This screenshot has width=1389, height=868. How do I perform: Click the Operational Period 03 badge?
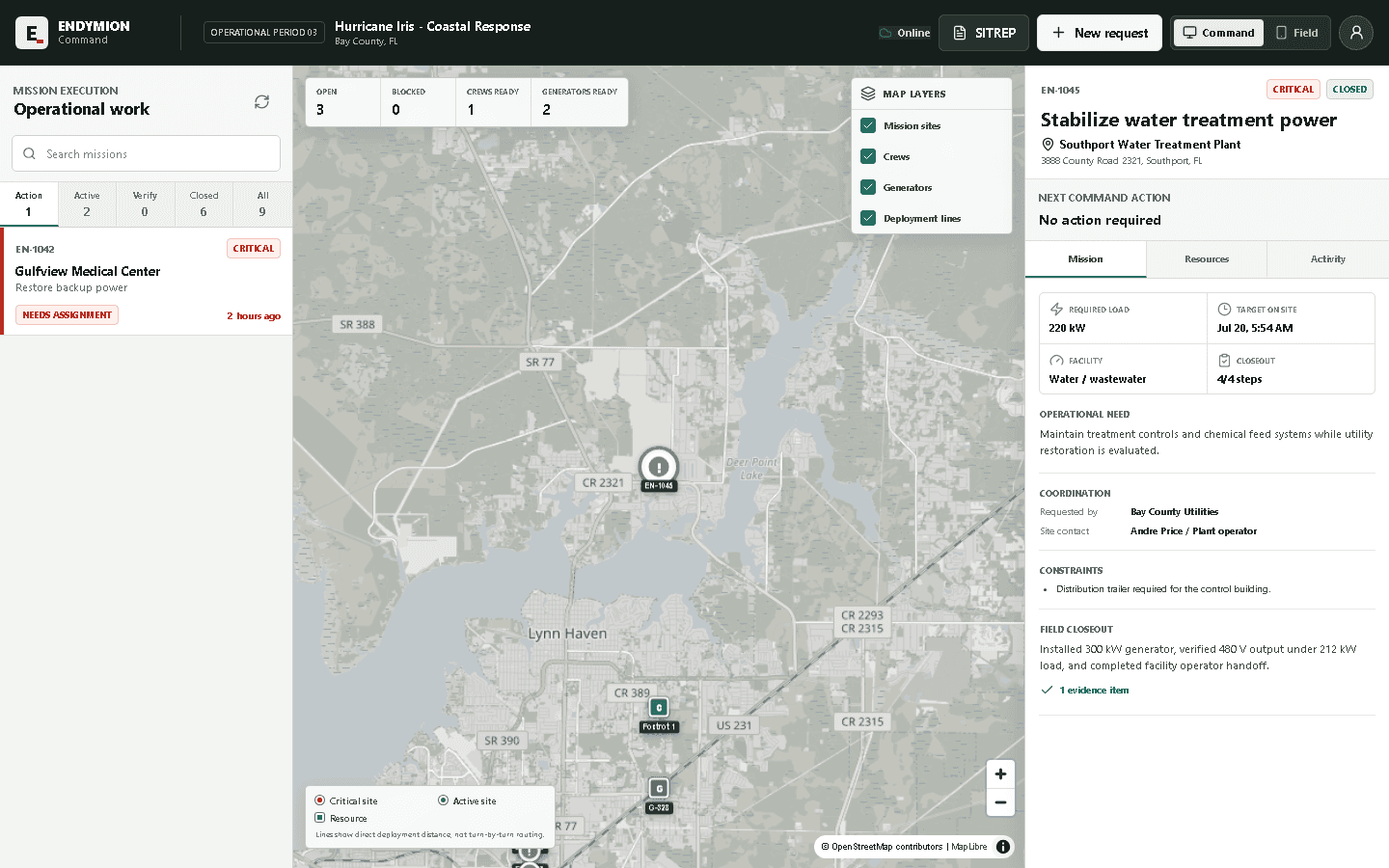pos(264,33)
